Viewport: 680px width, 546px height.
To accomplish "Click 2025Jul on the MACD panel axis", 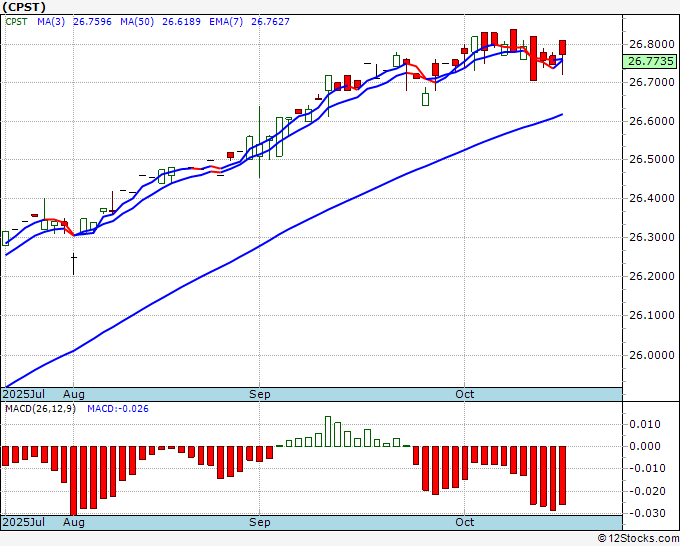I will tap(24, 522).
